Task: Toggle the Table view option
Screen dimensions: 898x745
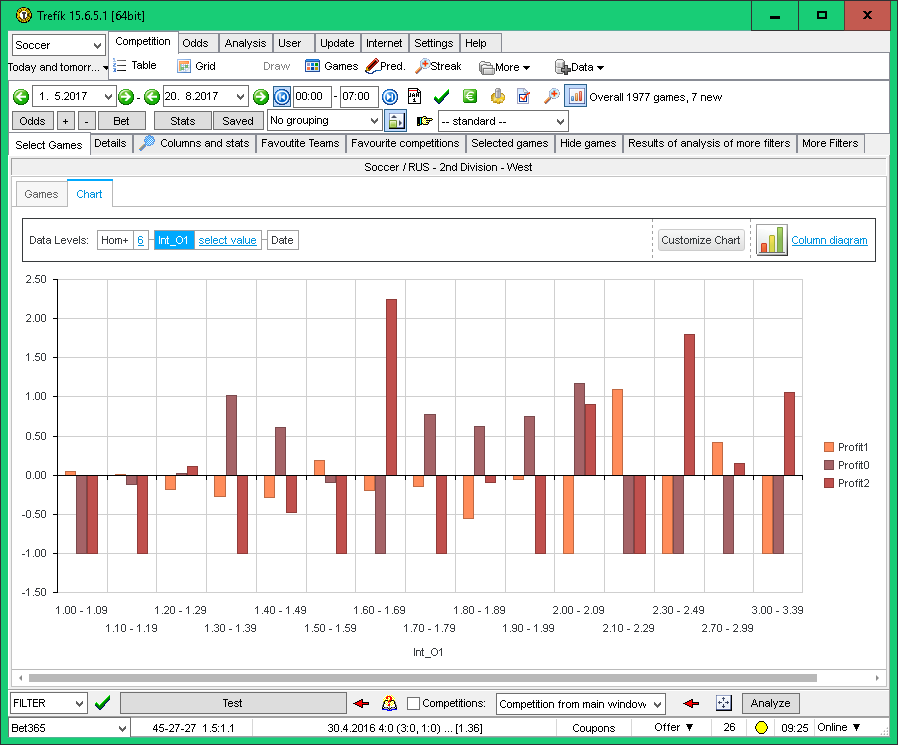Action: (x=134, y=66)
